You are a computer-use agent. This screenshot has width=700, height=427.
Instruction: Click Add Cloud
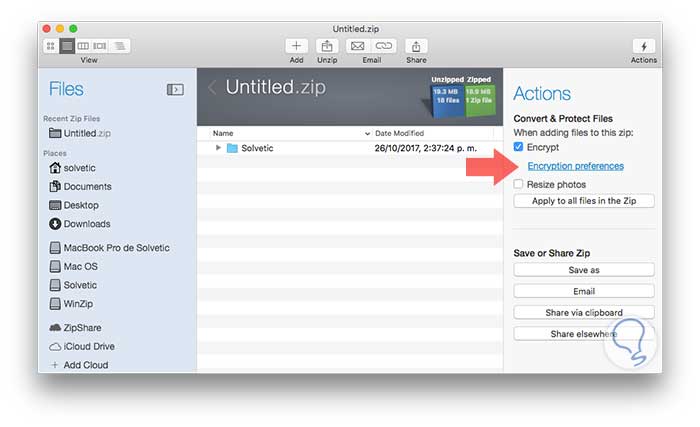tap(79, 365)
